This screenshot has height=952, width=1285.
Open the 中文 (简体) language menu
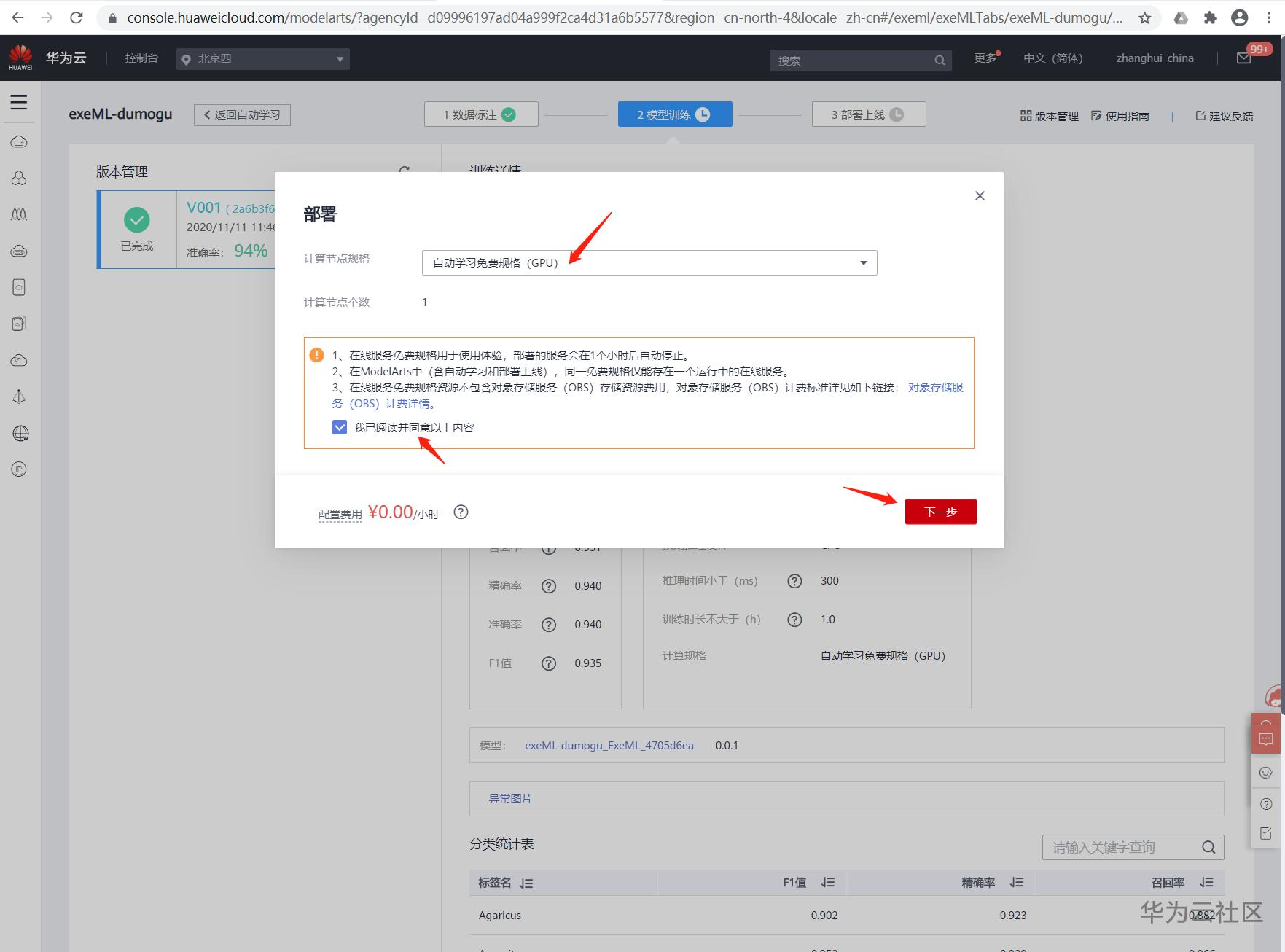click(1053, 58)
